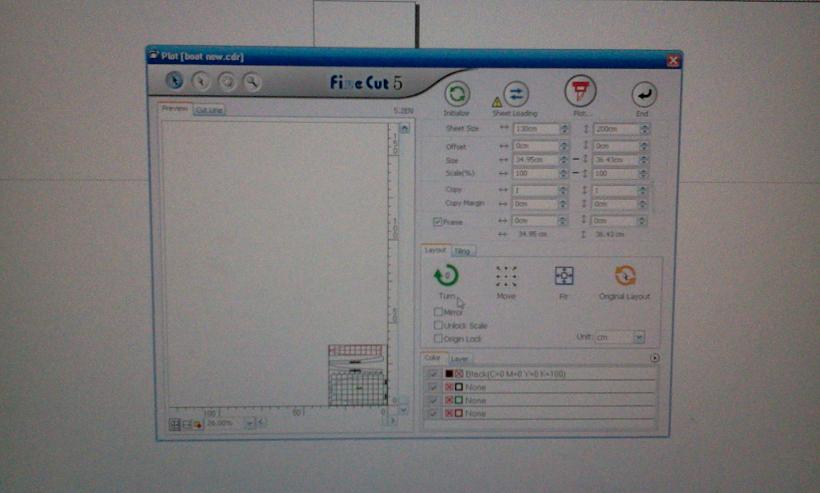820x493 pixels.
Task: Open the Unit cm dropdown
Action: click(639, 337)
